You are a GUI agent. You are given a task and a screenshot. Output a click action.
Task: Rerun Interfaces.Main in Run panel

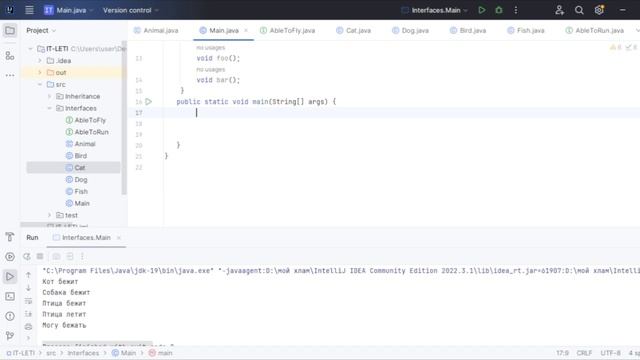coord(27,256)
